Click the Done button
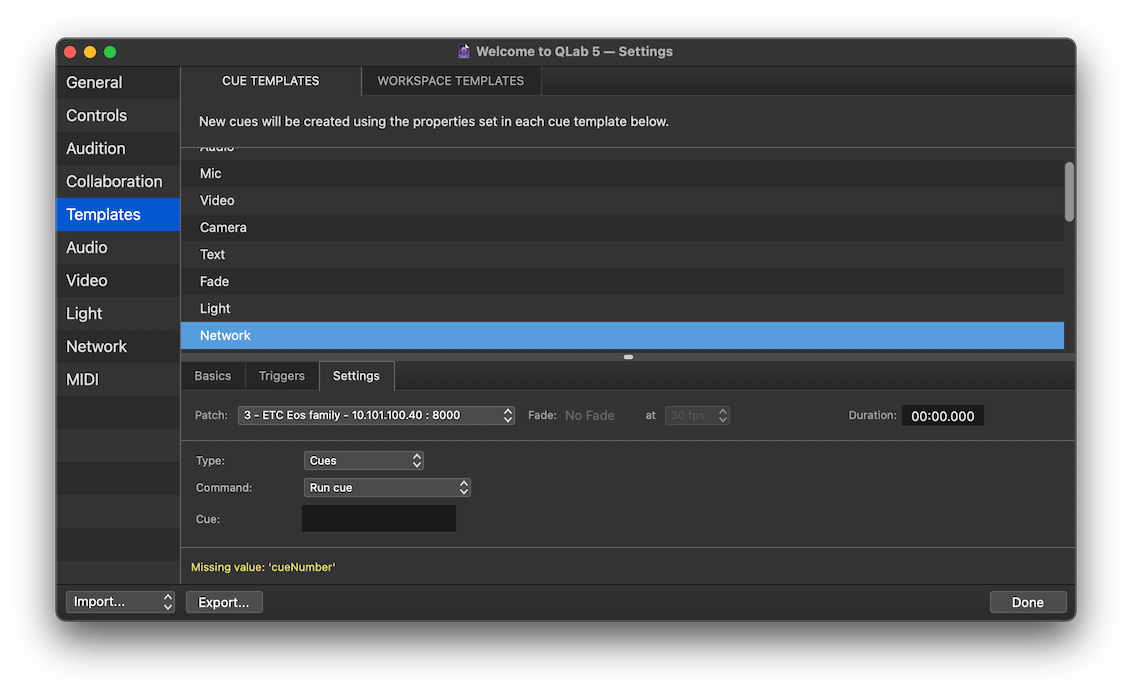The image size is (1132, 695). (1027, 602)
